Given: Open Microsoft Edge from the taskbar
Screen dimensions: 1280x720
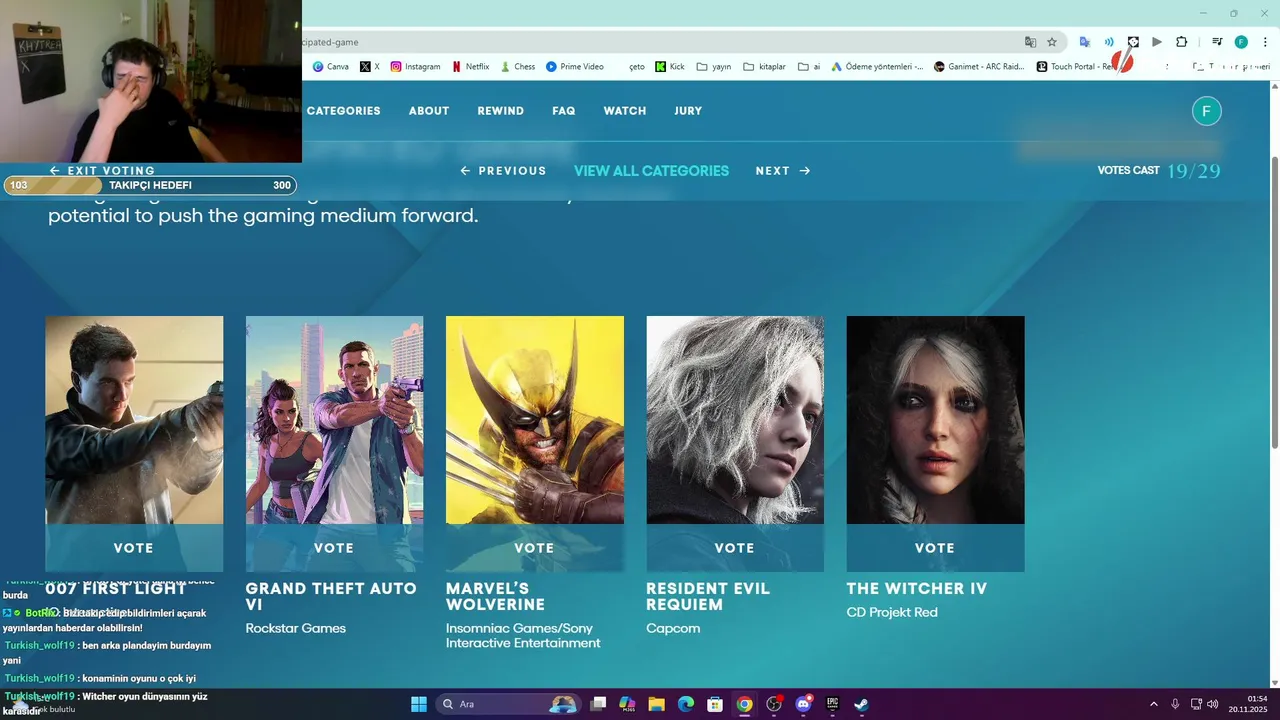Looking at the screenshot, I should (686, 704).
